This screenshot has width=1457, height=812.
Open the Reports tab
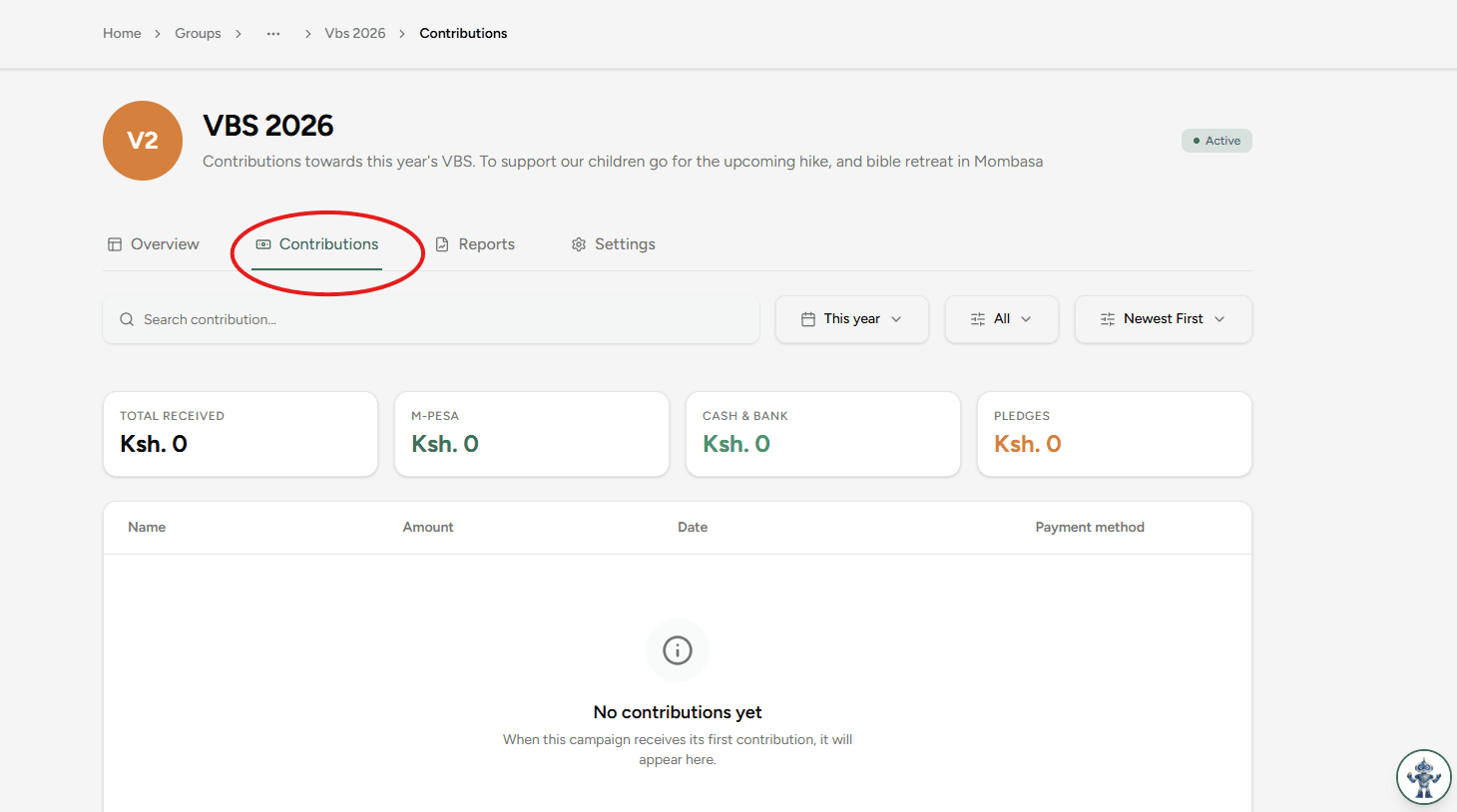point(476,244)
